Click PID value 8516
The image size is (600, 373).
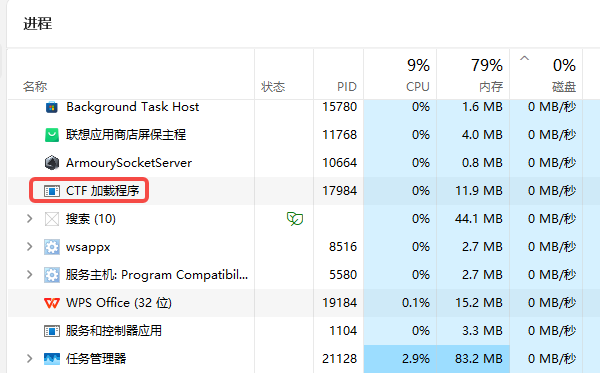343,247
